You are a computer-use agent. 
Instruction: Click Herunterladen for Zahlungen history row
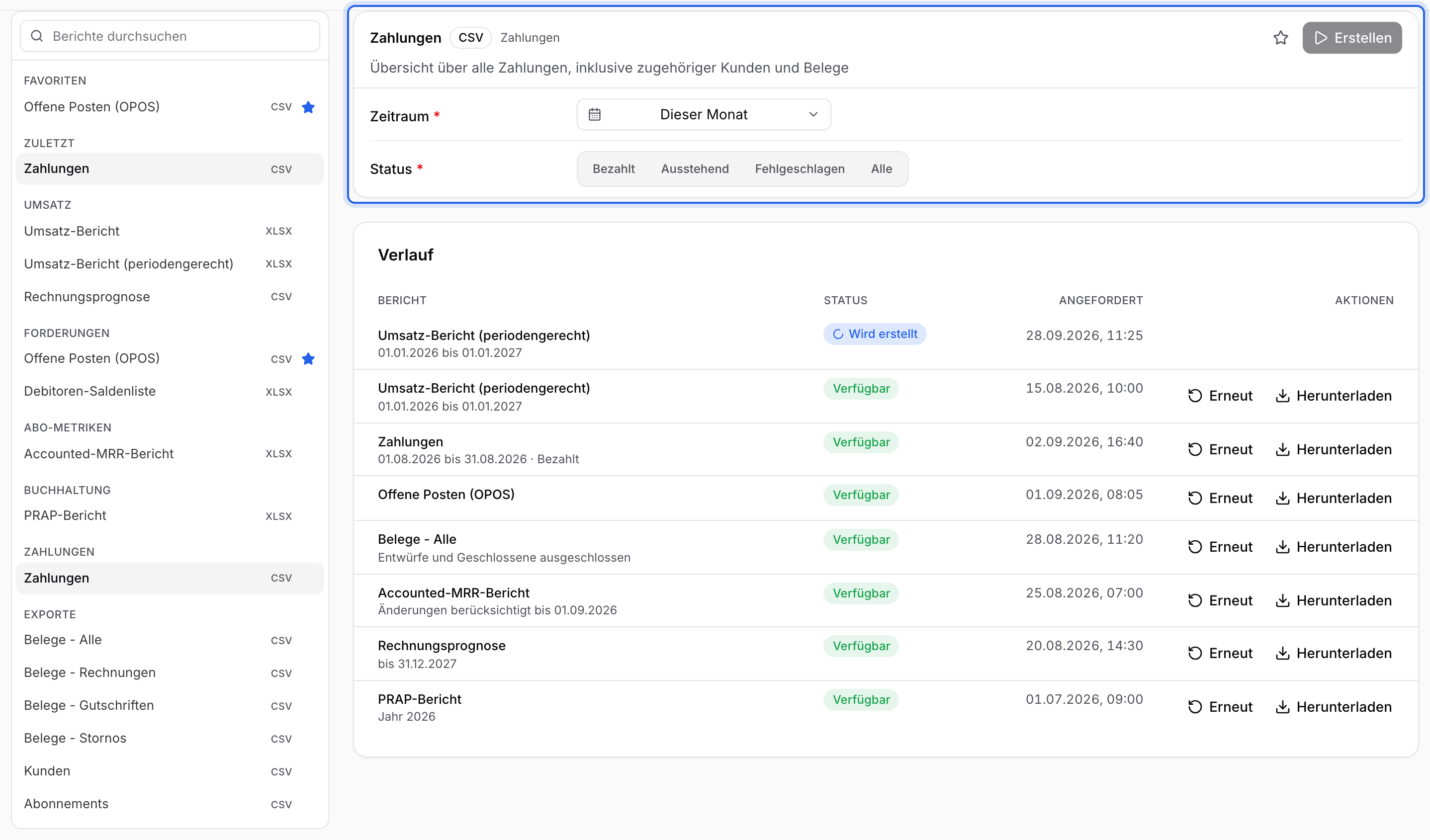1334,450
